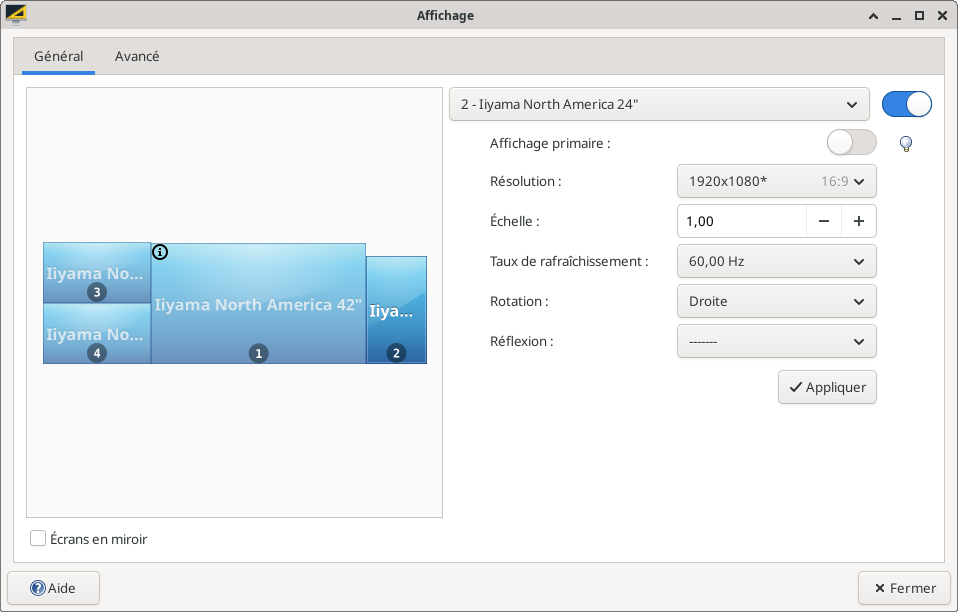Enable the Affichage primaire switch

[851, 143]
